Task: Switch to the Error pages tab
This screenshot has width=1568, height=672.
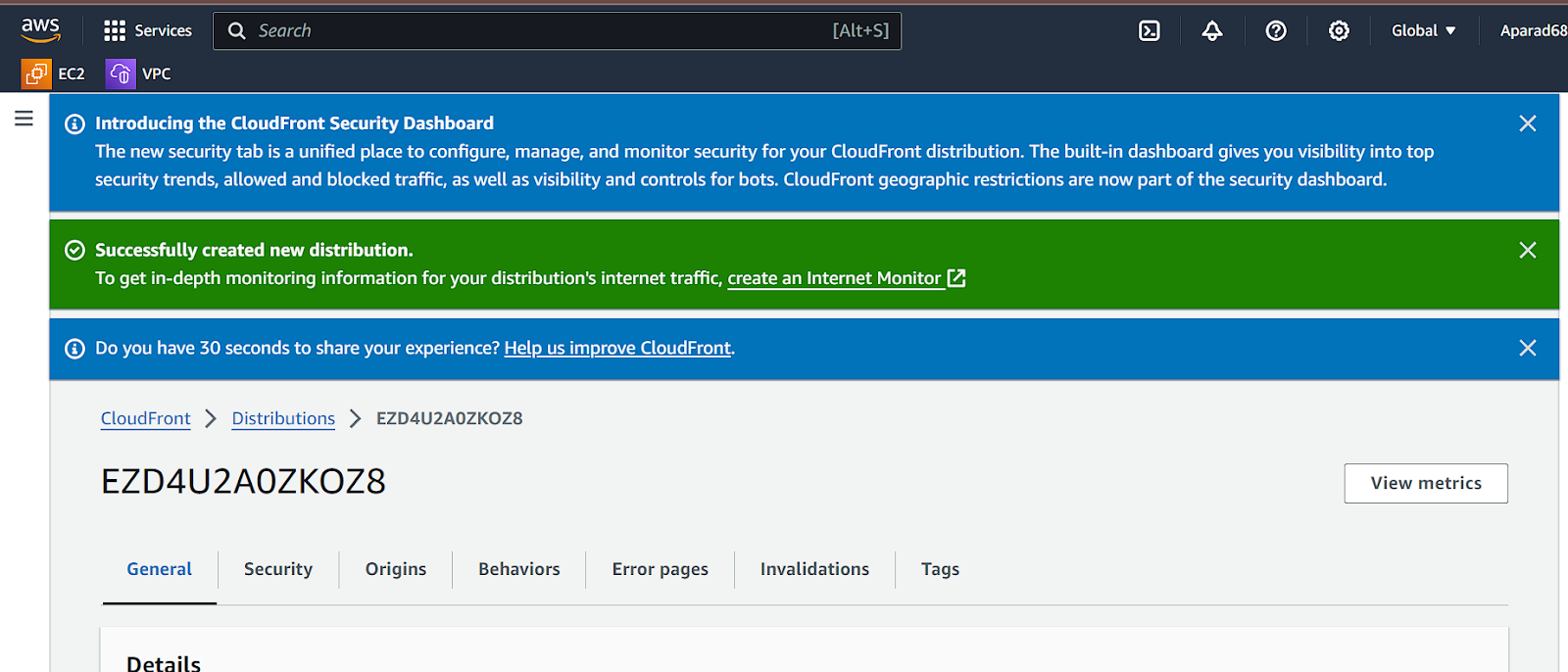Action: pyautogui.click(x=661, y=569)
